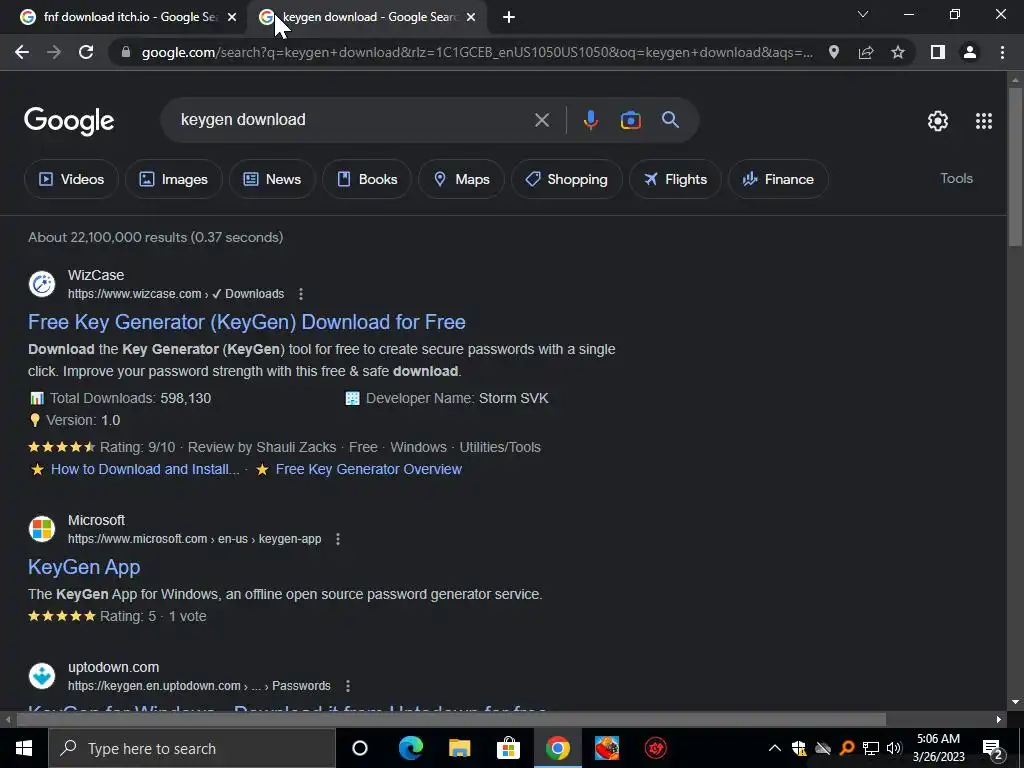Open more options for WizCase result

click(x=300, y=294)
